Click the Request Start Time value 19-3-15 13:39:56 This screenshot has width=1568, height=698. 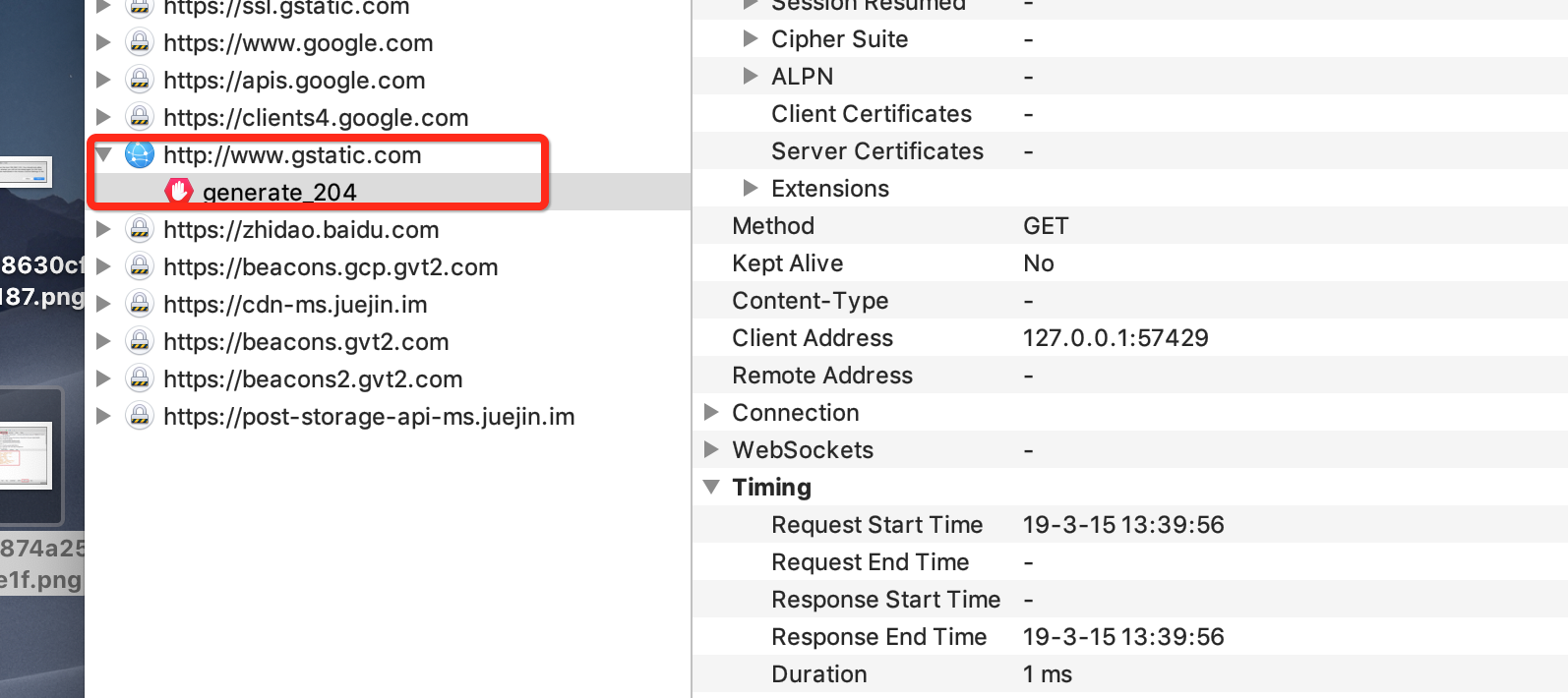click(x=1123, y=525)
